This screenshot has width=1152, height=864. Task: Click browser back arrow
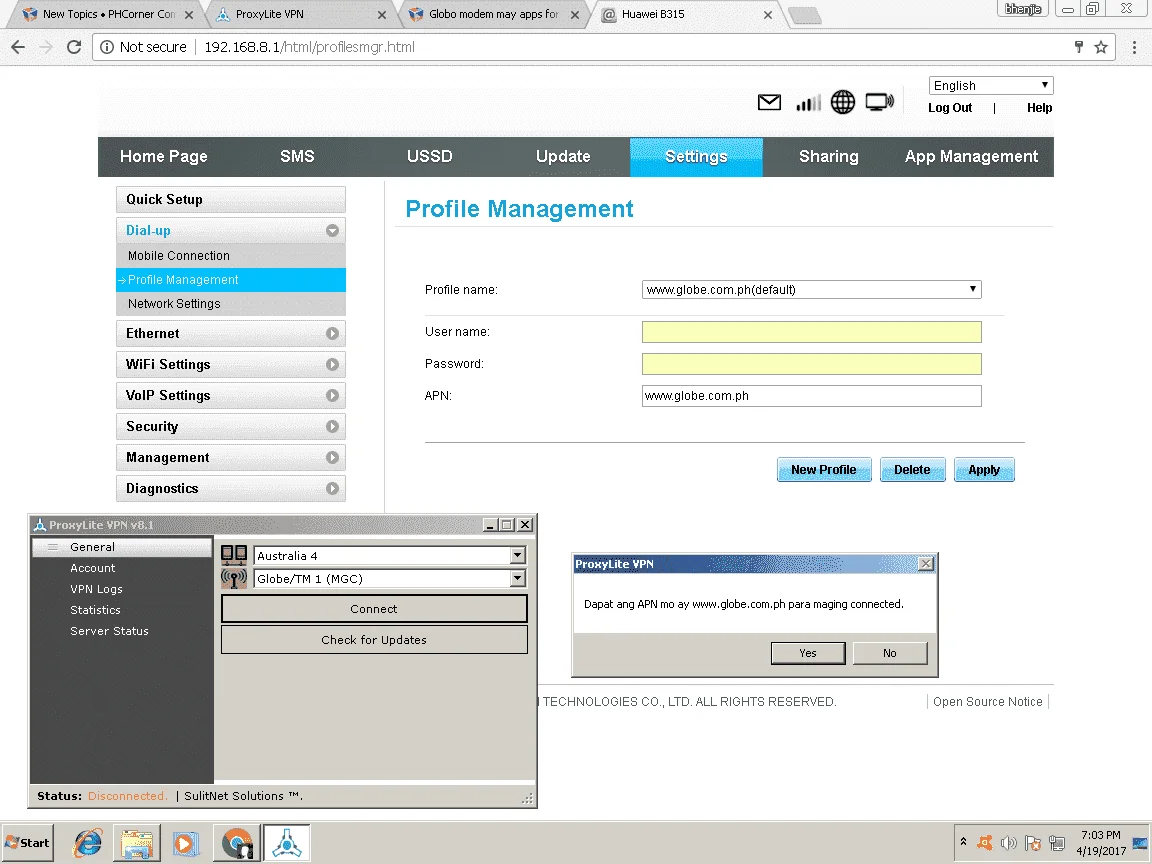point(18,47)
